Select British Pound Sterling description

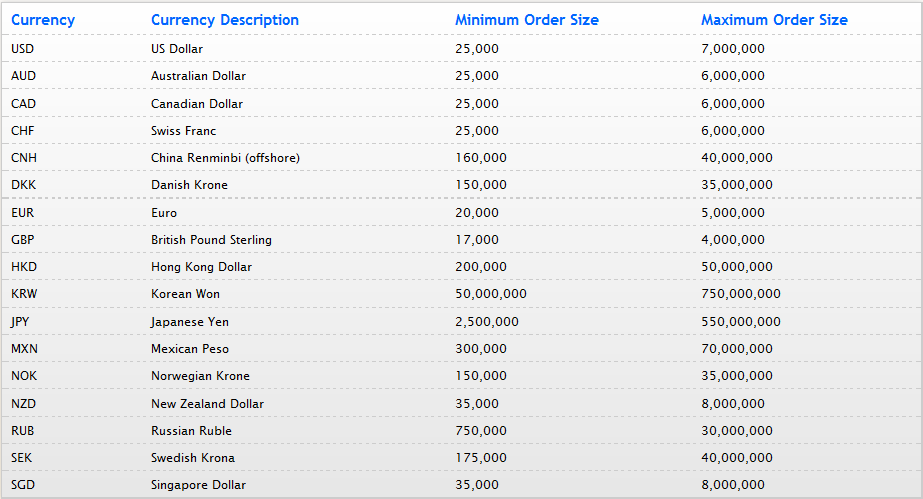click(211, 240)
